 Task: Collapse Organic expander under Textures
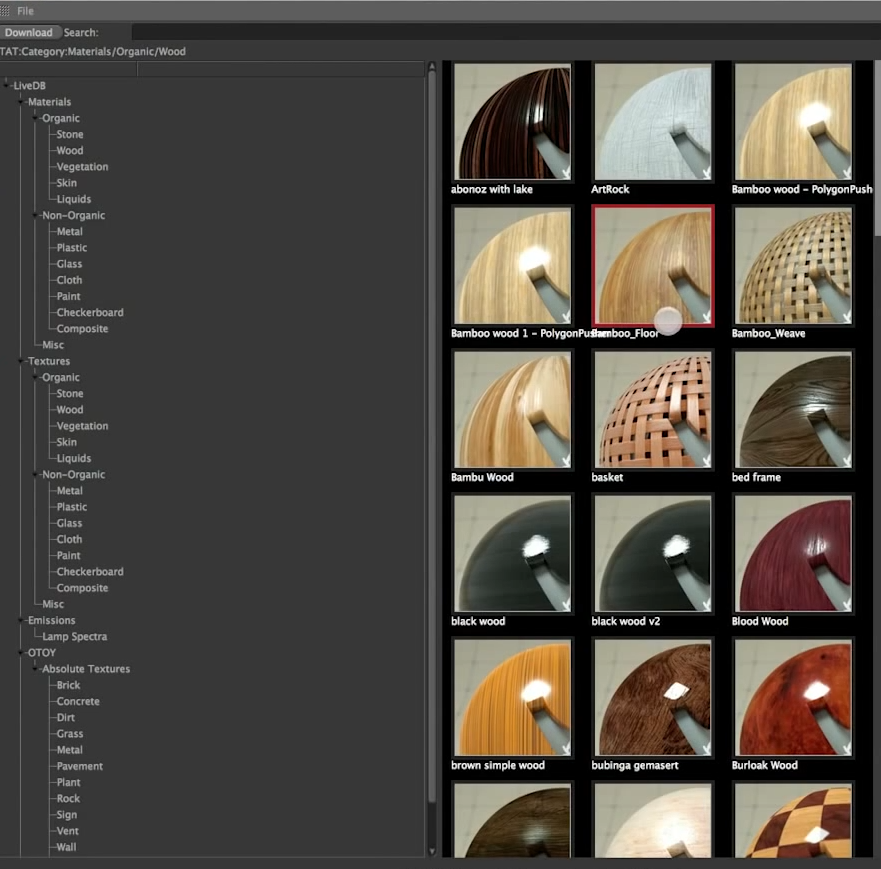point(35,377)
